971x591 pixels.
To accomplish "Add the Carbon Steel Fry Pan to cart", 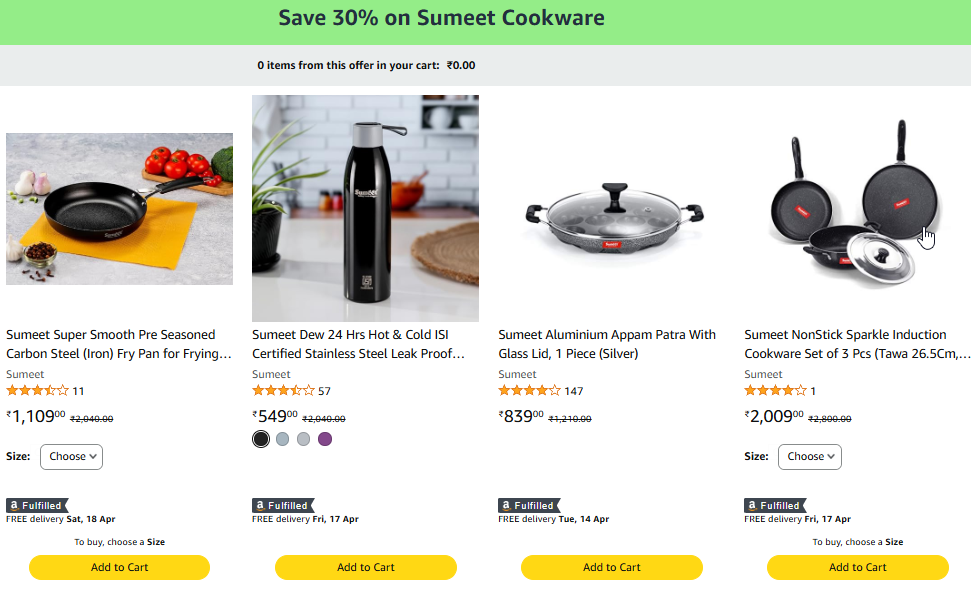I will tap(119, 567).
